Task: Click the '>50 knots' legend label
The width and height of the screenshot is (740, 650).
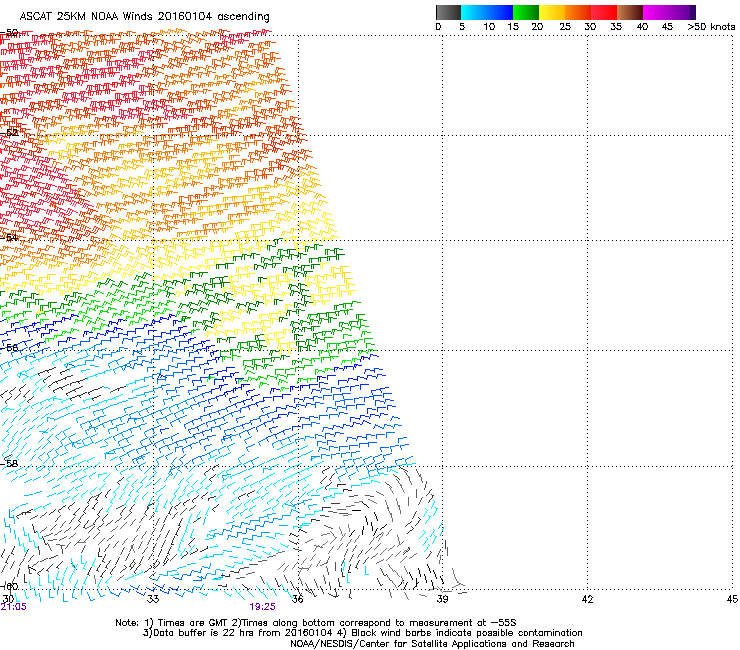Action: pyautogui.click(x=711, y=27)
